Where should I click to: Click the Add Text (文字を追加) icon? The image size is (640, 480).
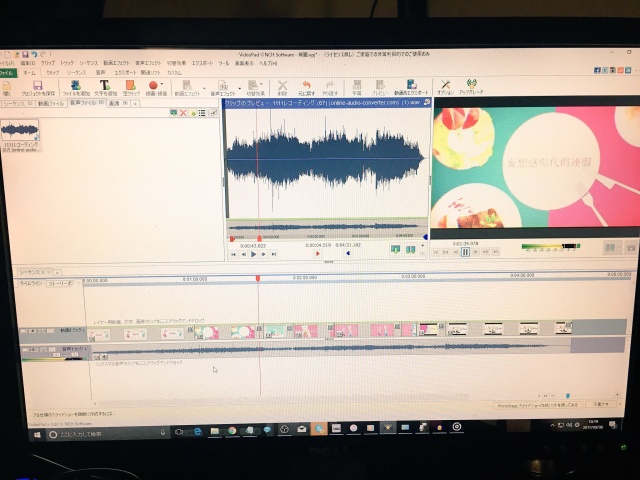point(104,85)
